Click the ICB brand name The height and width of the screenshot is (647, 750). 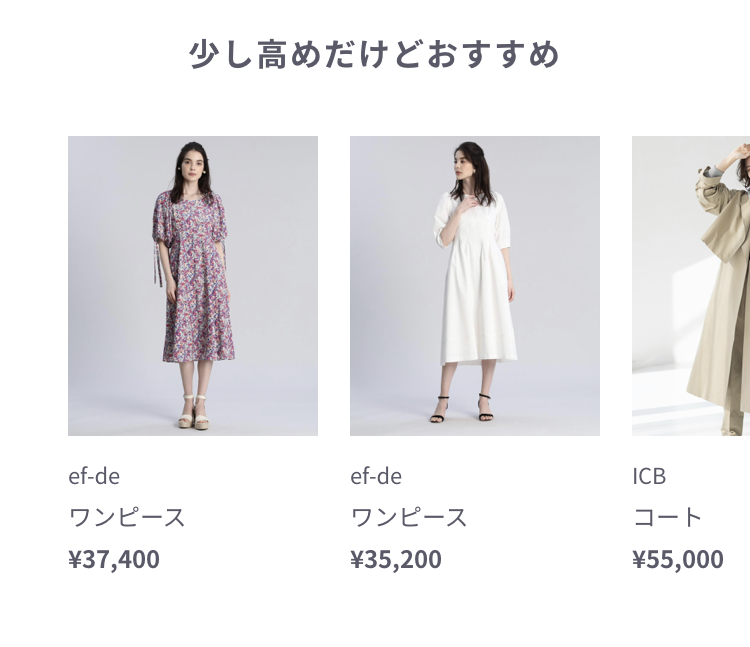pos(649,476)
